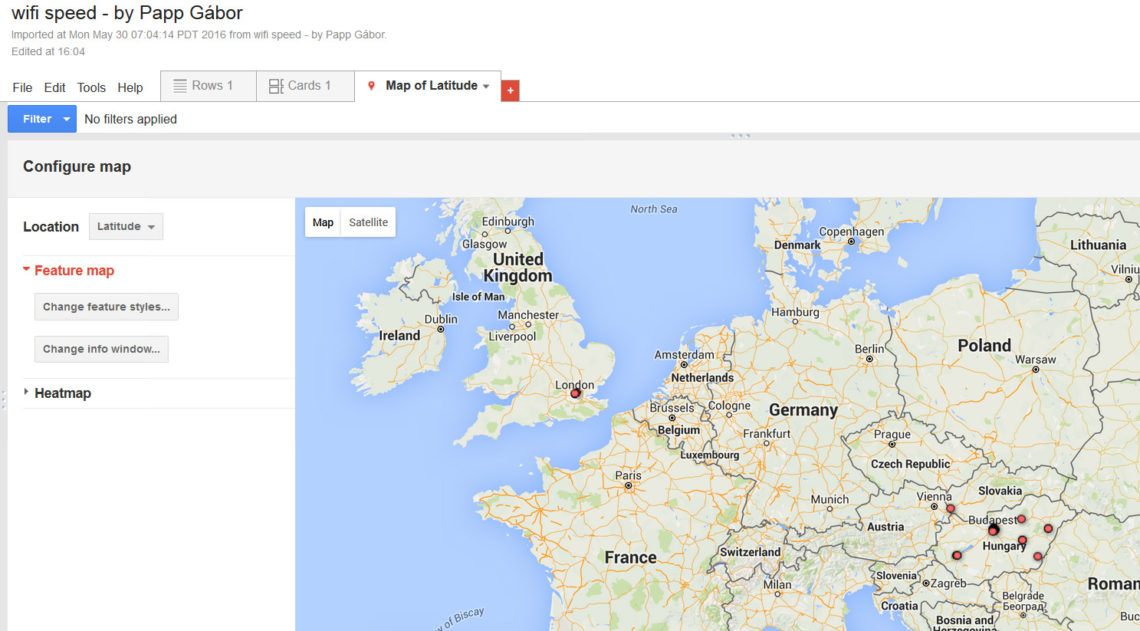Click the No filters applied text

coord(130,119)
